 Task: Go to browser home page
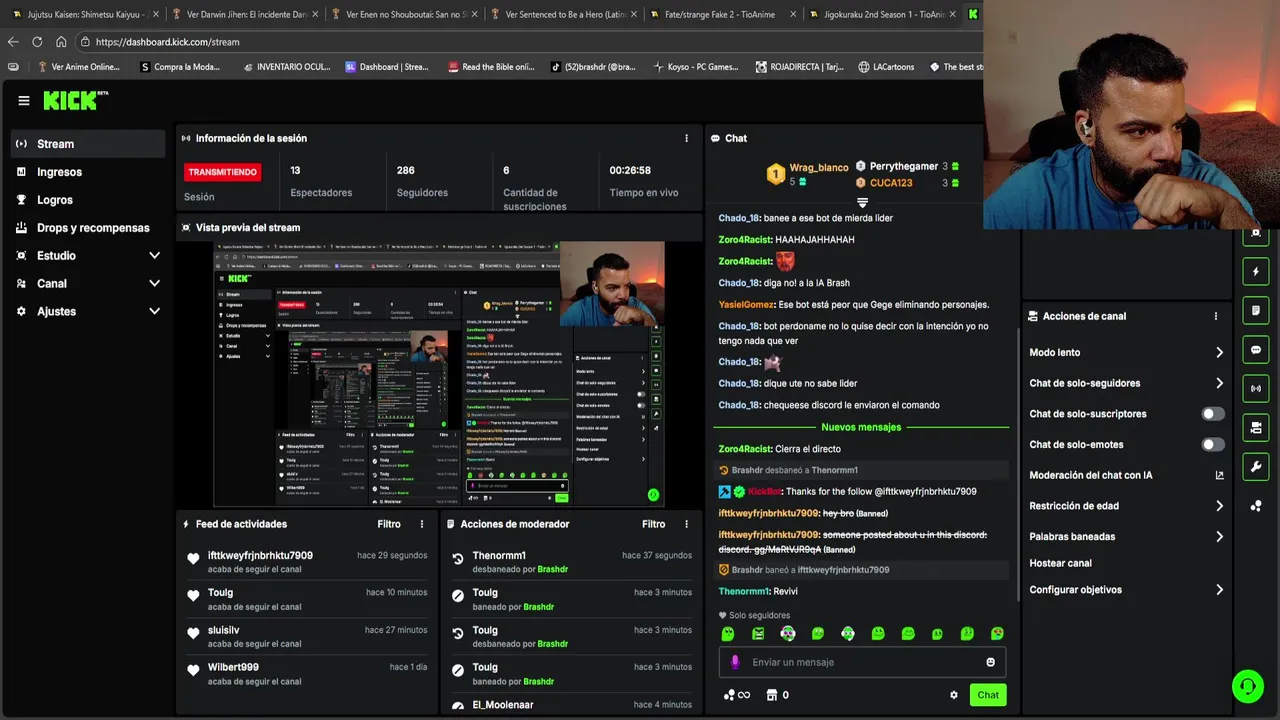click(61, 42)
